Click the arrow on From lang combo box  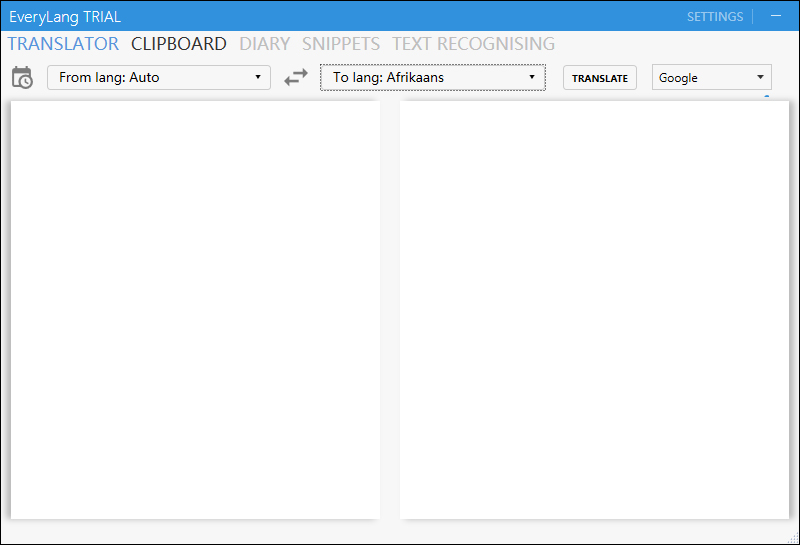[258, 77]
